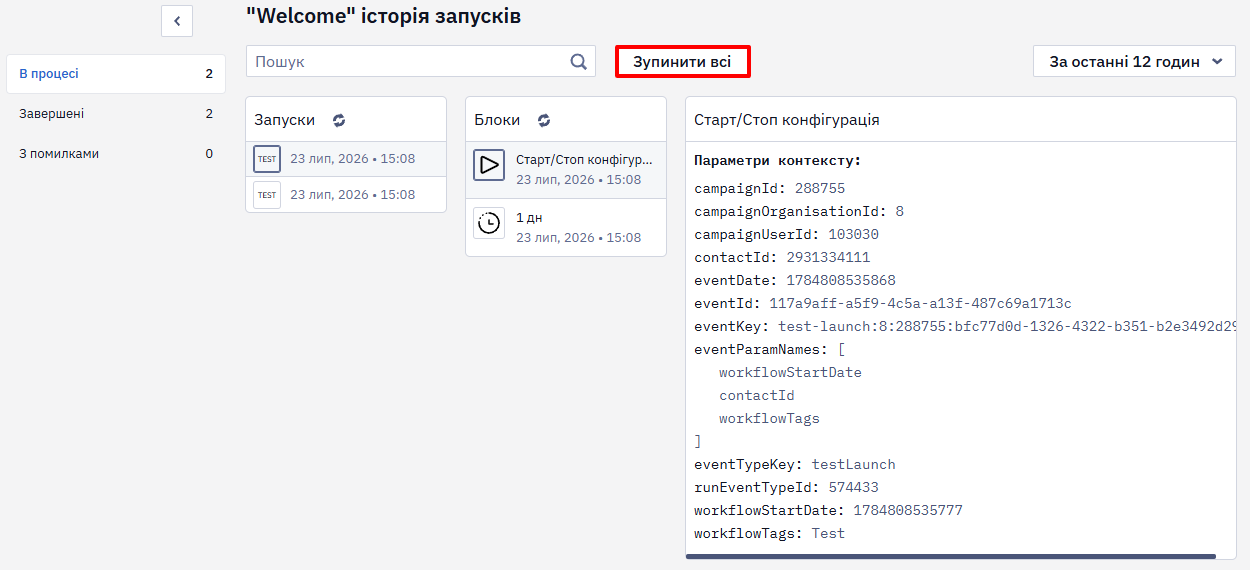Click the TEST icon of the first launch
The width and height of the screenshot is (1250, 570).
click(267, 159)
